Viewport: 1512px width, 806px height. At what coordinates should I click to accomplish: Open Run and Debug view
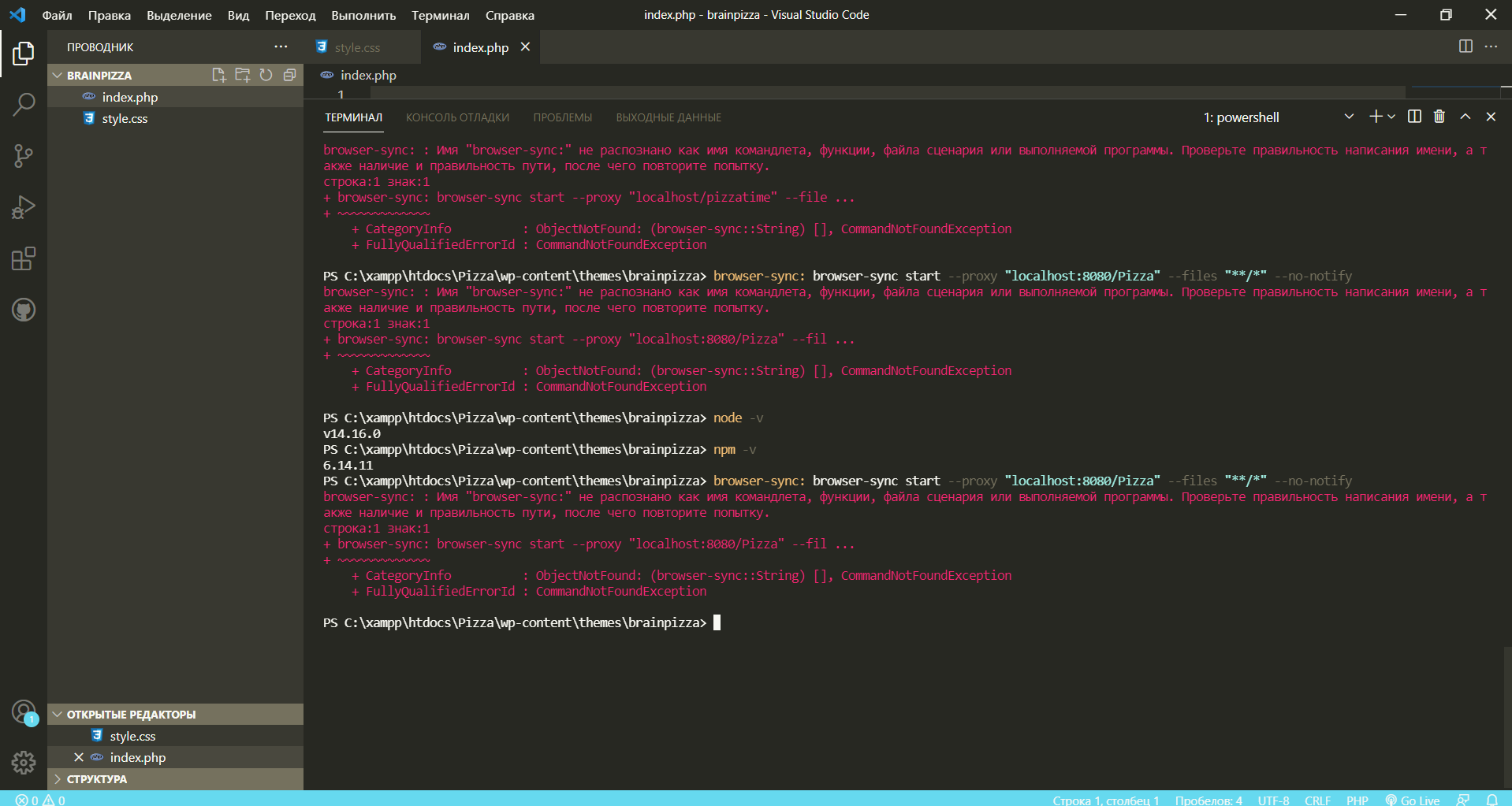[24, 207]
